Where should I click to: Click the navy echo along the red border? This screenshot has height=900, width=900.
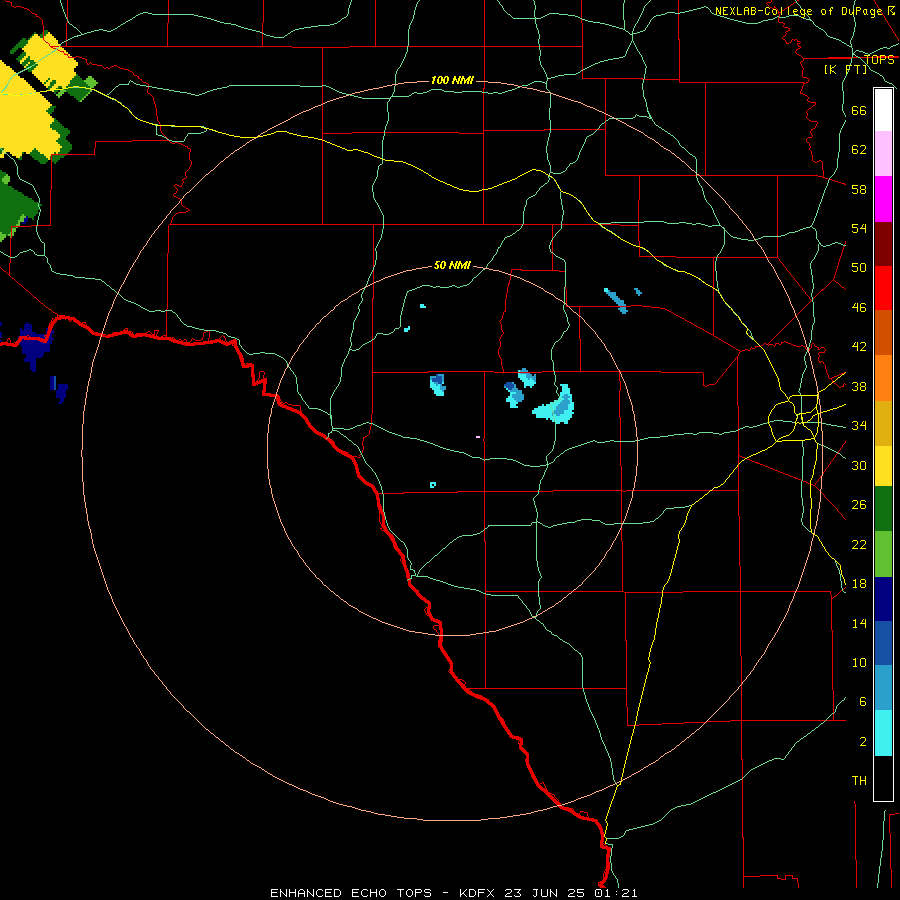pyautogui.click(x=33, y=346)
